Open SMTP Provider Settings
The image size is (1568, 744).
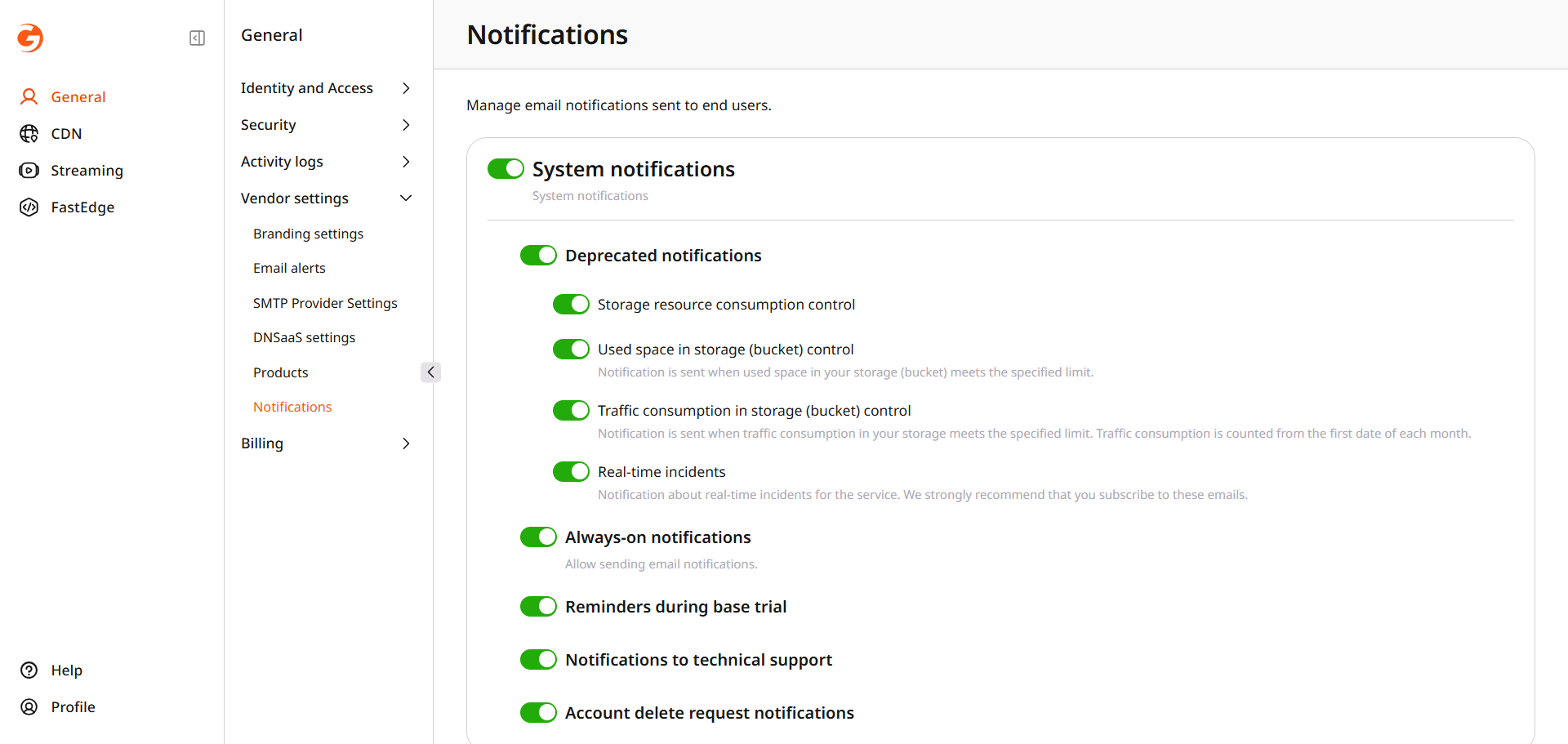point(325,303)
